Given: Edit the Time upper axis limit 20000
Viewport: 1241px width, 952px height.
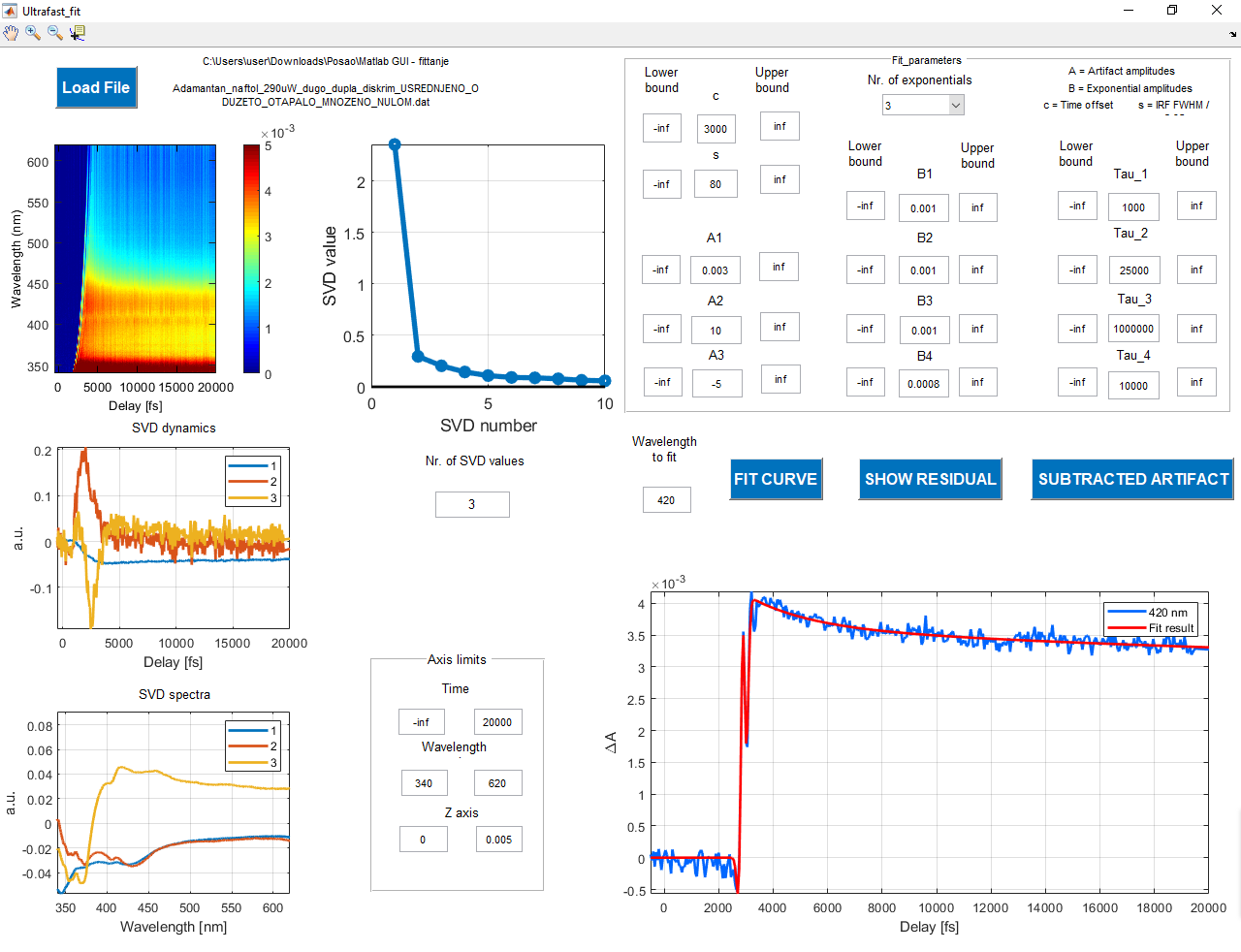Looking at the screenshot, I should [x=497, y=721].
